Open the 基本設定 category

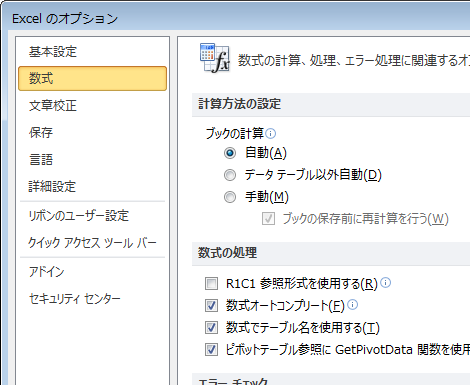tap(53, 52)
